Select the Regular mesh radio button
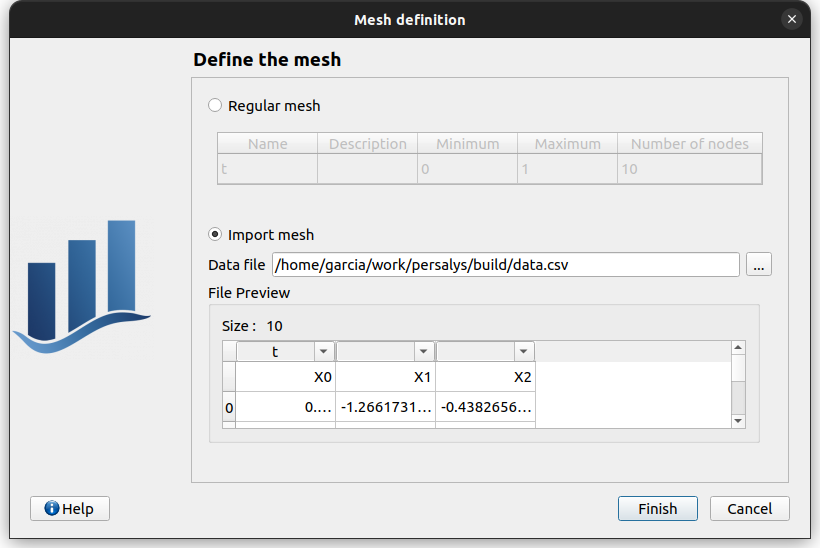Screen dimensions: 822x550 pyautogui.click(x=215, y=105)
